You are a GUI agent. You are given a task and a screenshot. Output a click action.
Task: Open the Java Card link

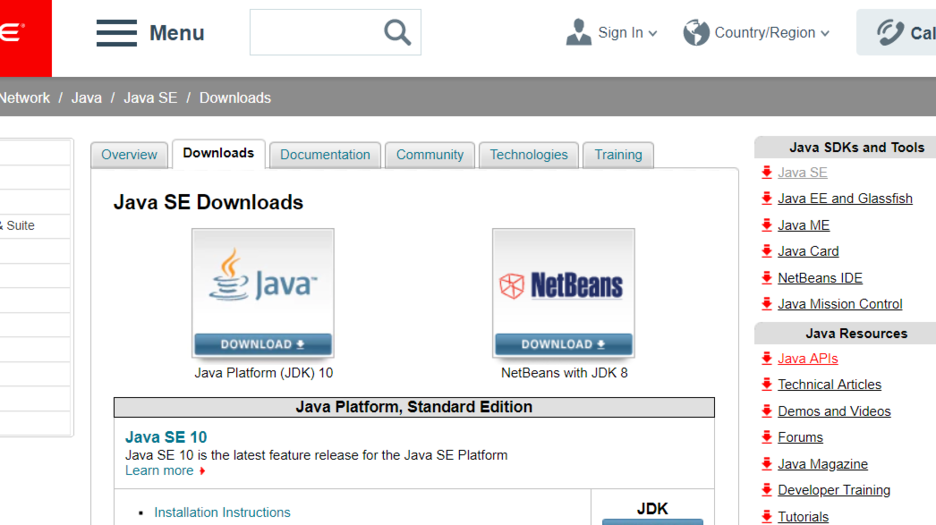click(808, 251)
